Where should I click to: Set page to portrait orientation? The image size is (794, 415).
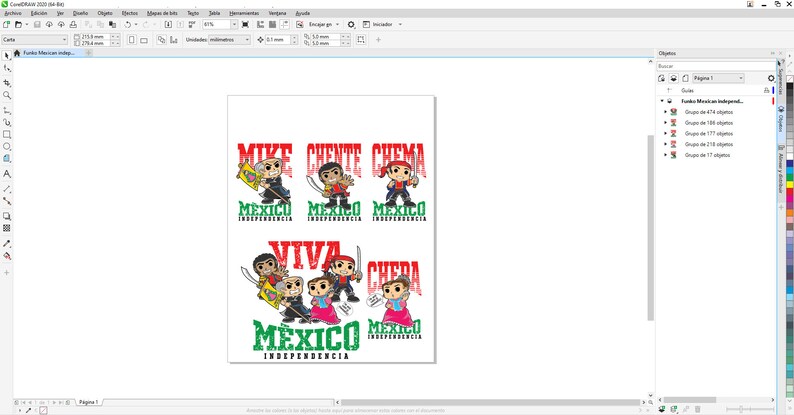(132, 39)
